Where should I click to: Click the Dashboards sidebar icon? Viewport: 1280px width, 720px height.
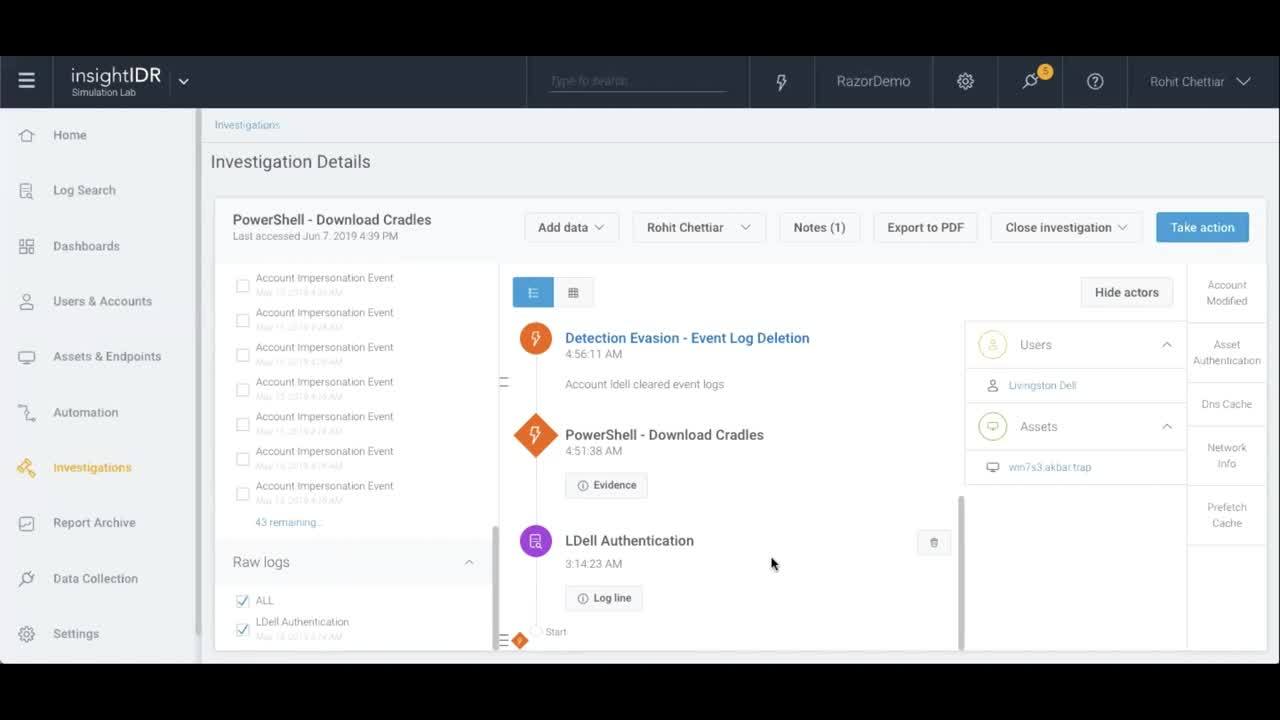(x=27, y=246)
